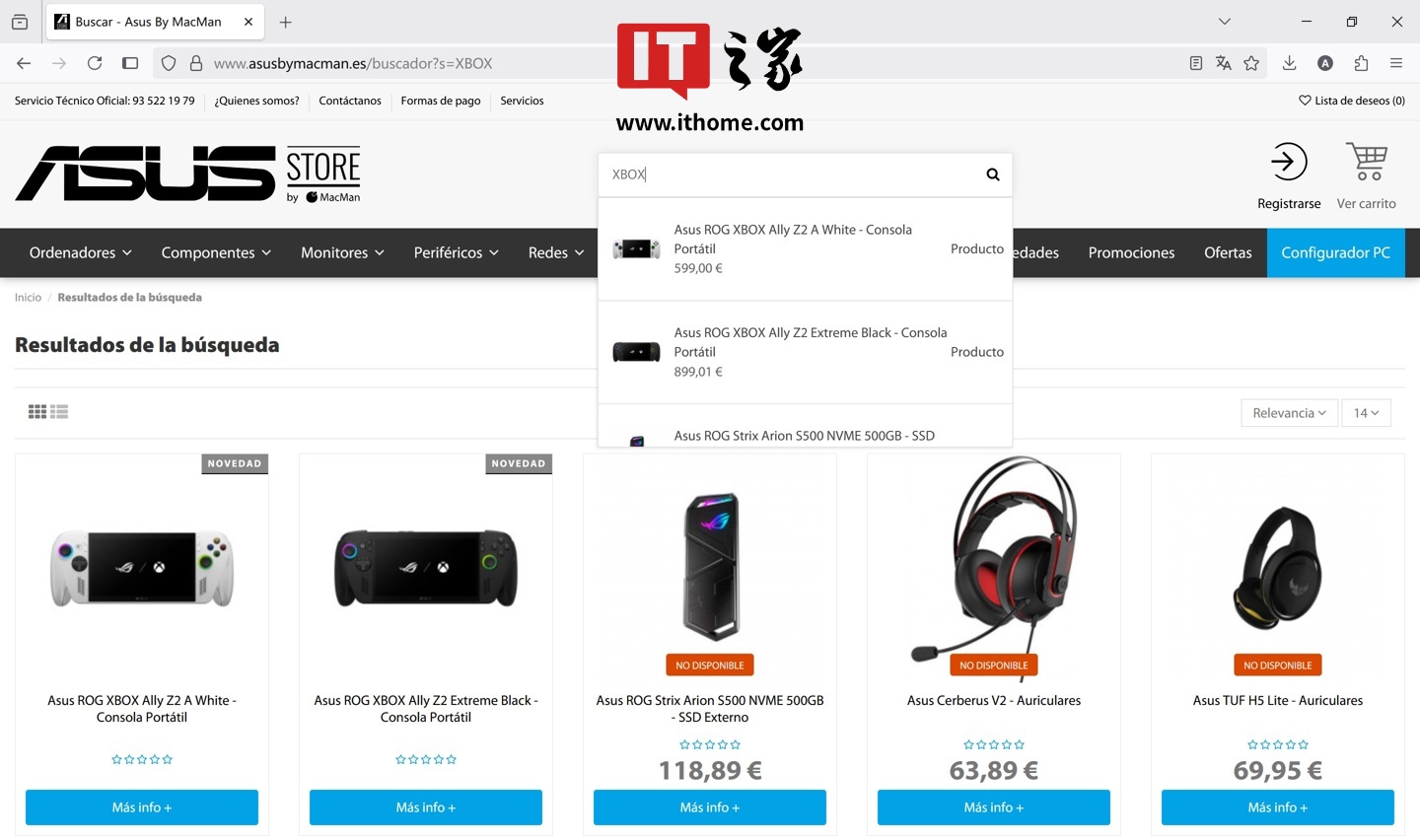Expand the Monitores dropdown menu

(342, 252)
